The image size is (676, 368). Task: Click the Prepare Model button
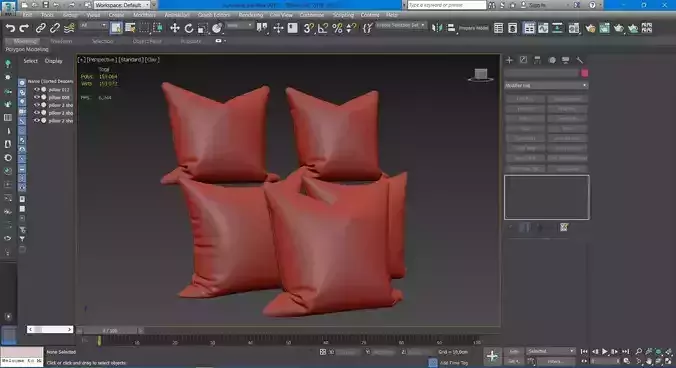[x=473, y=28]
